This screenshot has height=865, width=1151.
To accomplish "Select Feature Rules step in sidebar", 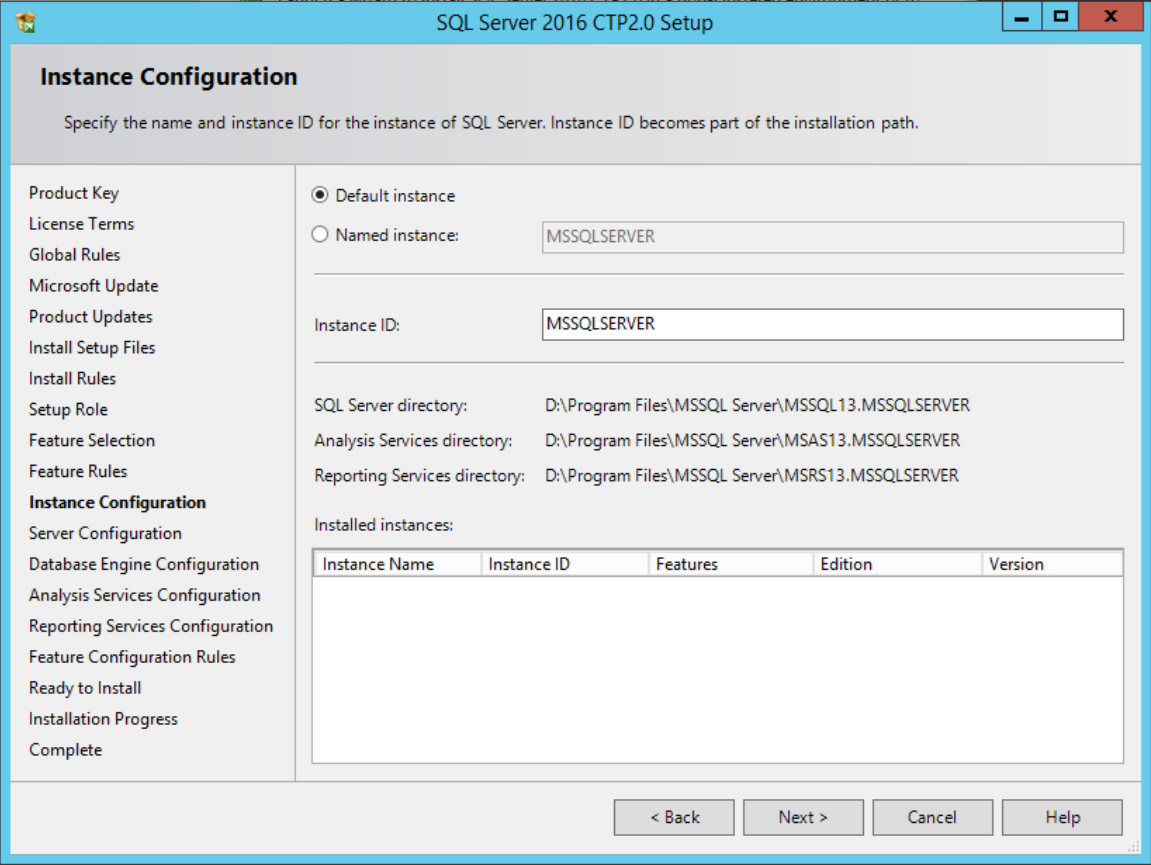I will [78, 471].
